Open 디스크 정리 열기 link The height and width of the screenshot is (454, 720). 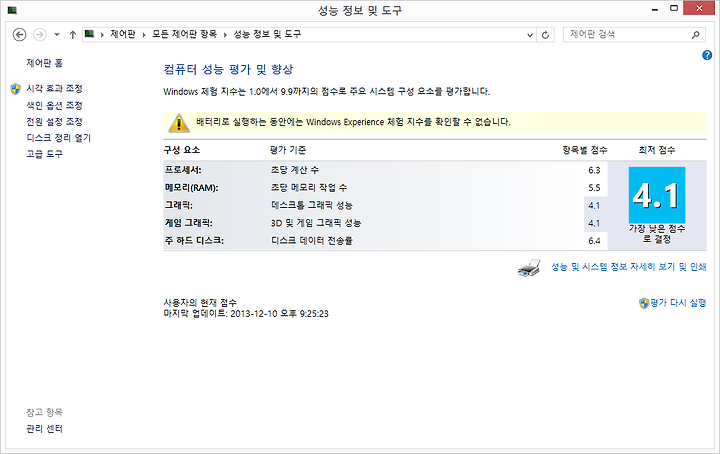59,138
